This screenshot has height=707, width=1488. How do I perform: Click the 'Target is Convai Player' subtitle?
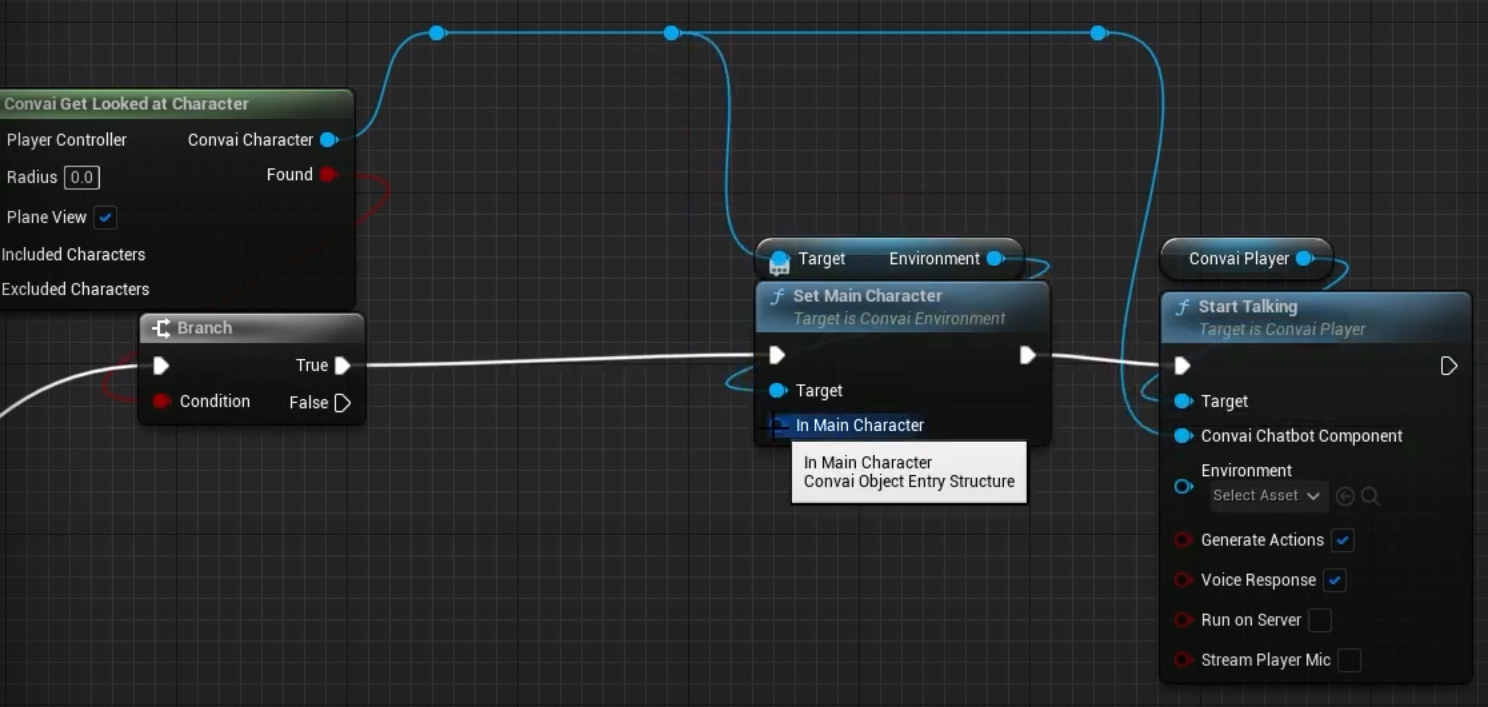click(1282, 329)
